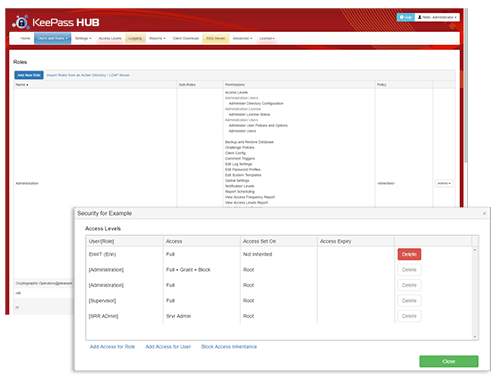Click access list scrollbar down arrow
Image resolution: width=500 pixels, height=379 pixels.
[x=475, y=337]
